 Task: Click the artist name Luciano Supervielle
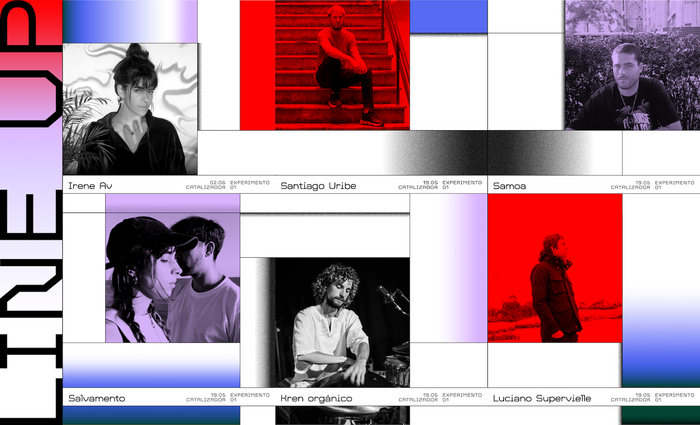tap(542, 398)
